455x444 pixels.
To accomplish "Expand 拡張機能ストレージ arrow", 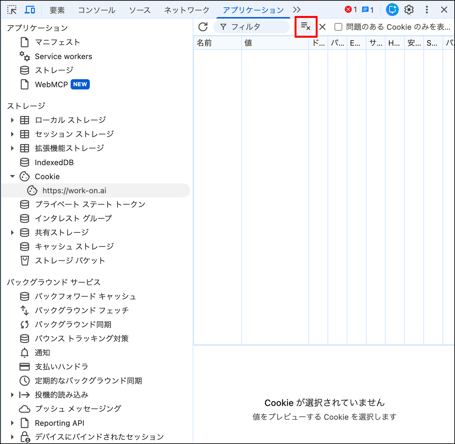I will point(12,148).
